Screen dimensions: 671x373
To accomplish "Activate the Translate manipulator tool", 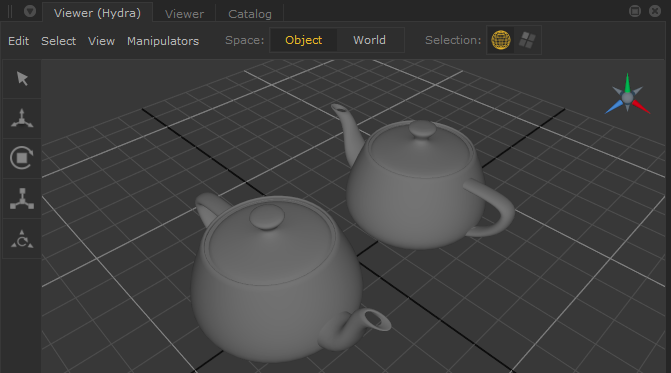I will coord(22,118).
